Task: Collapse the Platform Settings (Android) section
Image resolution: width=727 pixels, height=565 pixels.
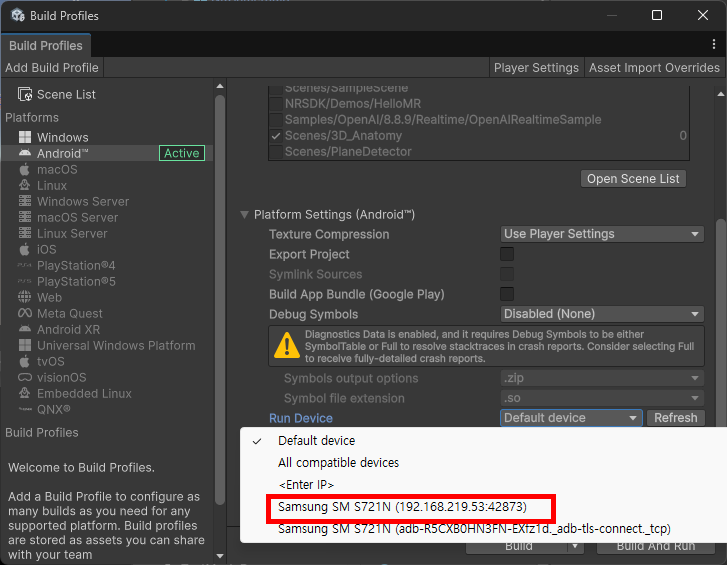Action: pyautogui.click(x=244, y=215)
